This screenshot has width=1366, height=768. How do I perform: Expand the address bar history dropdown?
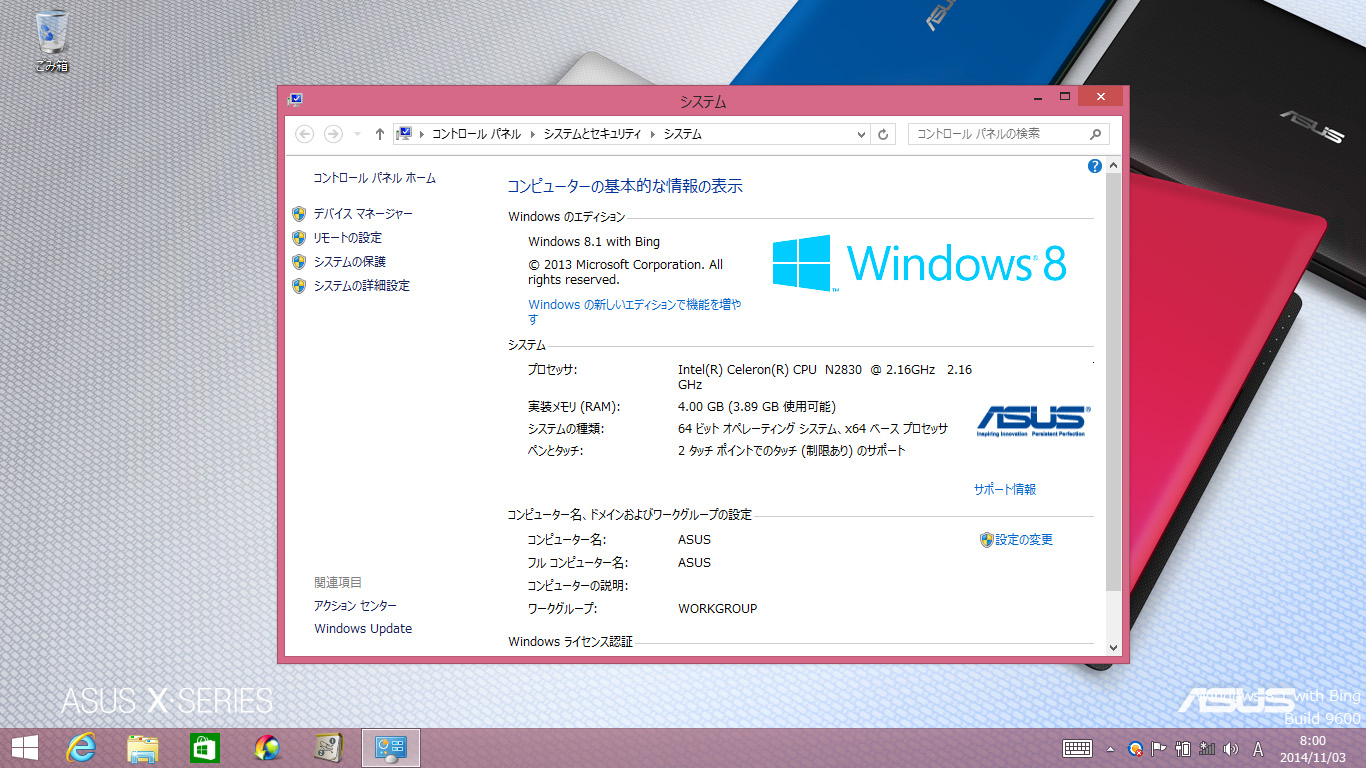(862, 134)
